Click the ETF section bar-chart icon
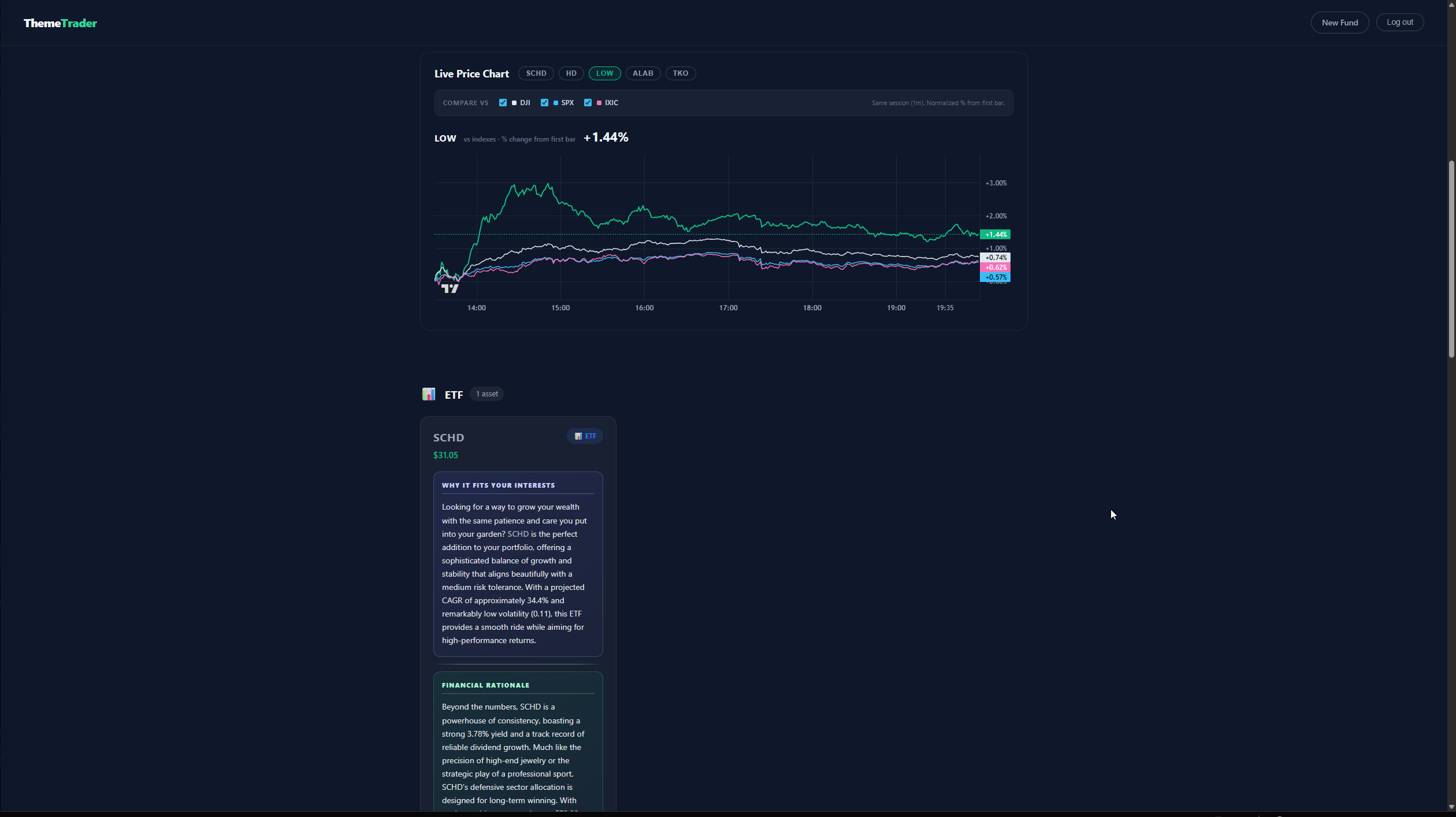Image resolution: width=1456 pixels, height=817 pixels. (x=429, y=394)
